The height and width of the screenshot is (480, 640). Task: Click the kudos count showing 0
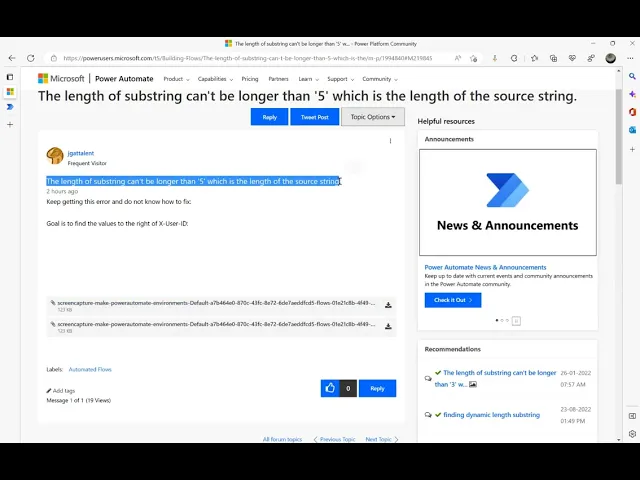pyautogui.click(x=348, y=388)
